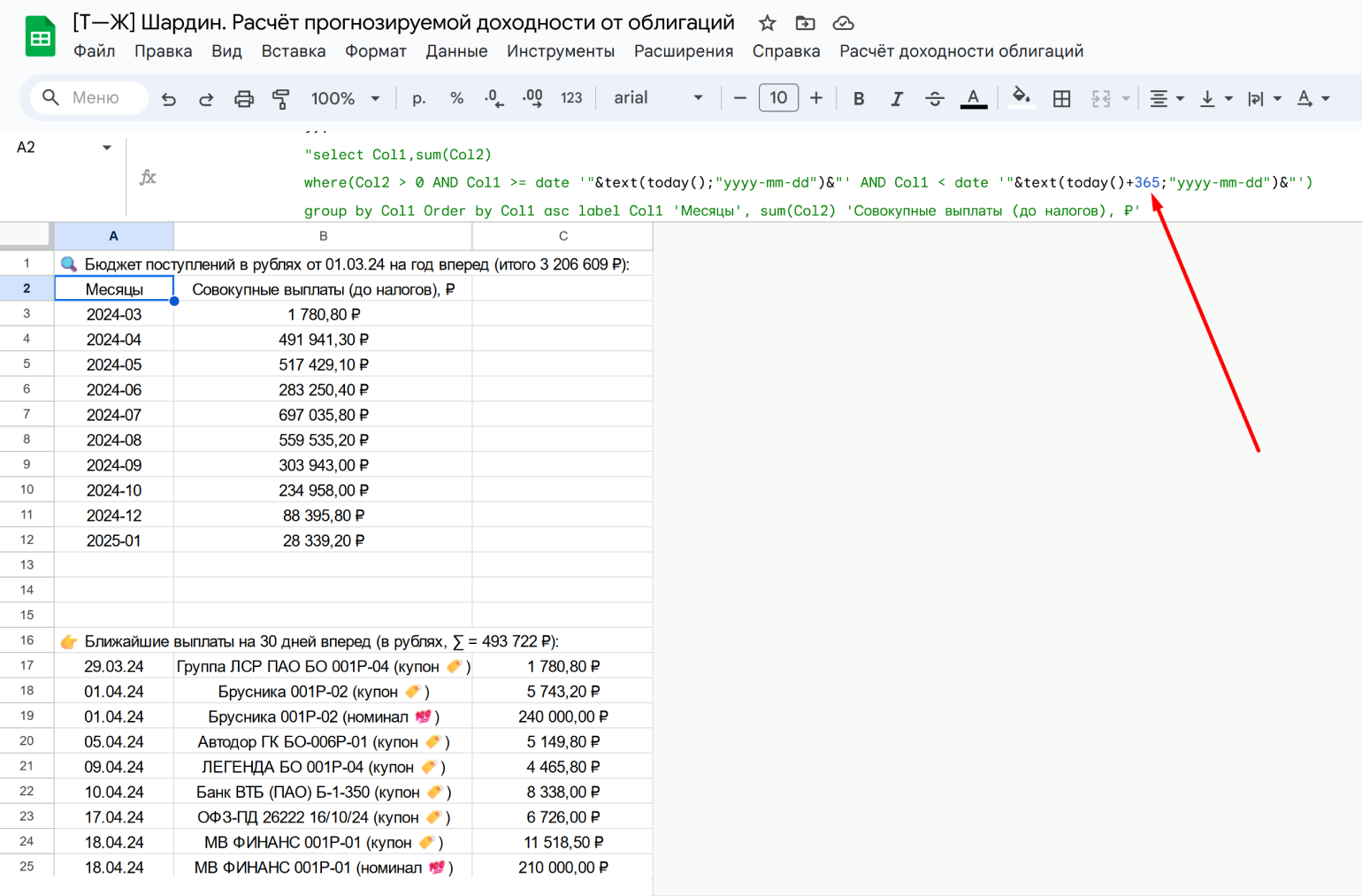Open the Формат menu
The width and height of the screenshot is (1362, 896).
click(376, 51)
